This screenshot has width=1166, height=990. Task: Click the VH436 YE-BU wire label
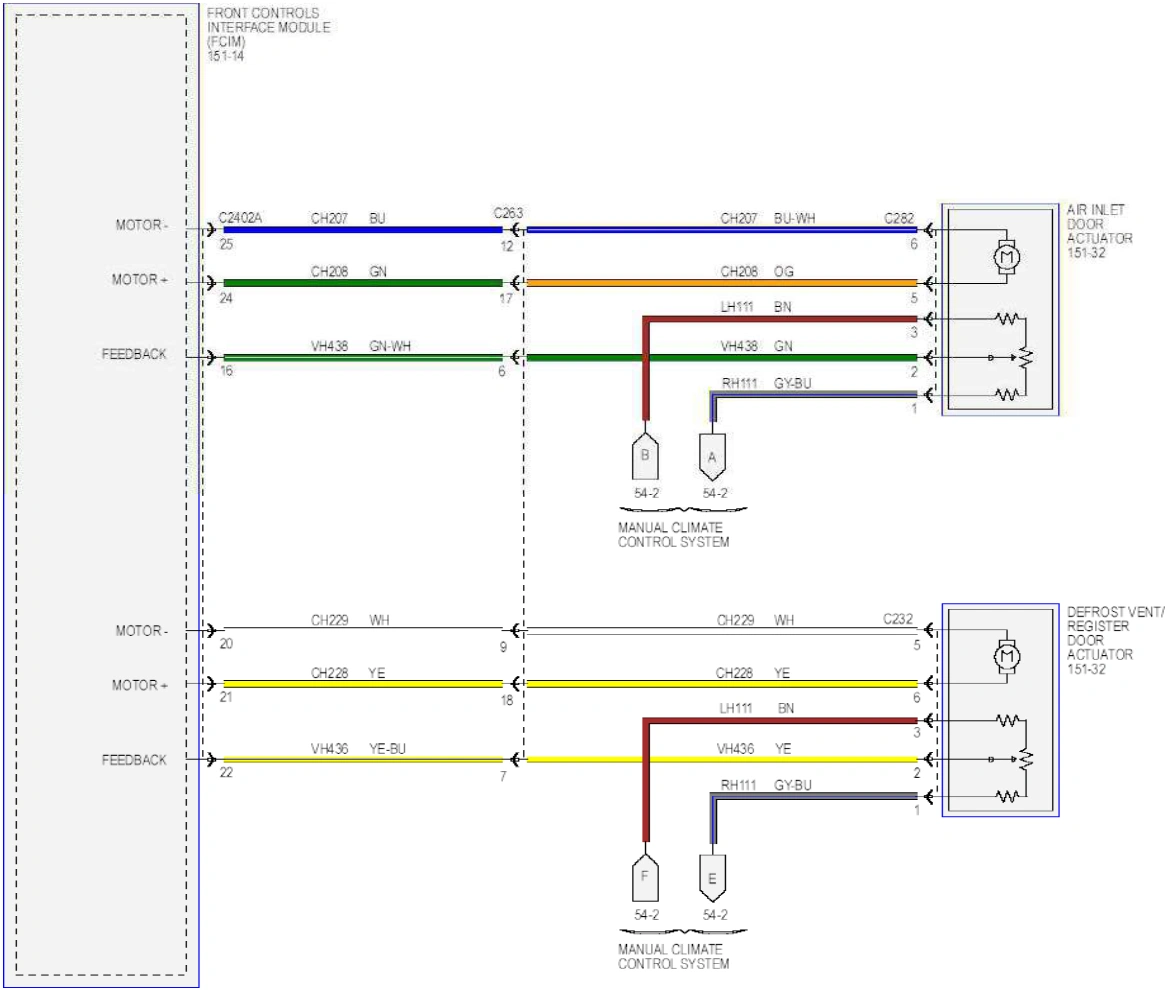(x=358, y=748)
